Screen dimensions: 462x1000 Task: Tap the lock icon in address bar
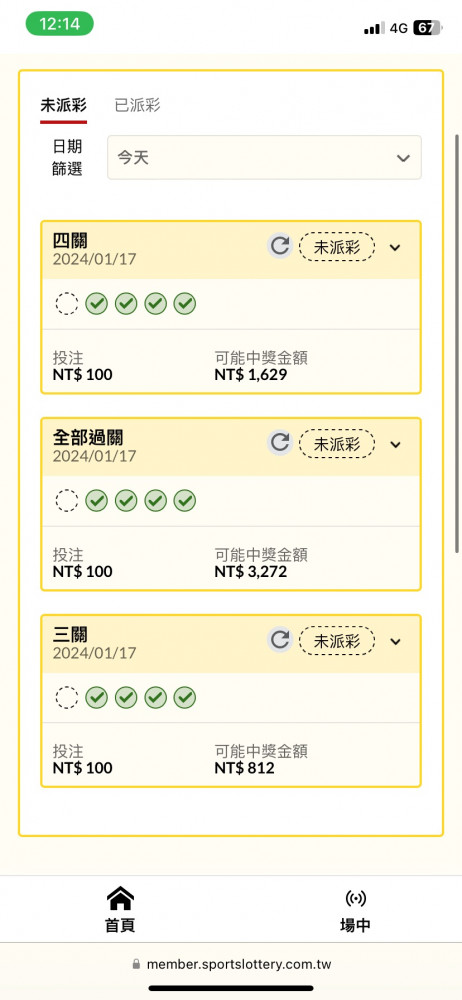(x=136, y=964)
